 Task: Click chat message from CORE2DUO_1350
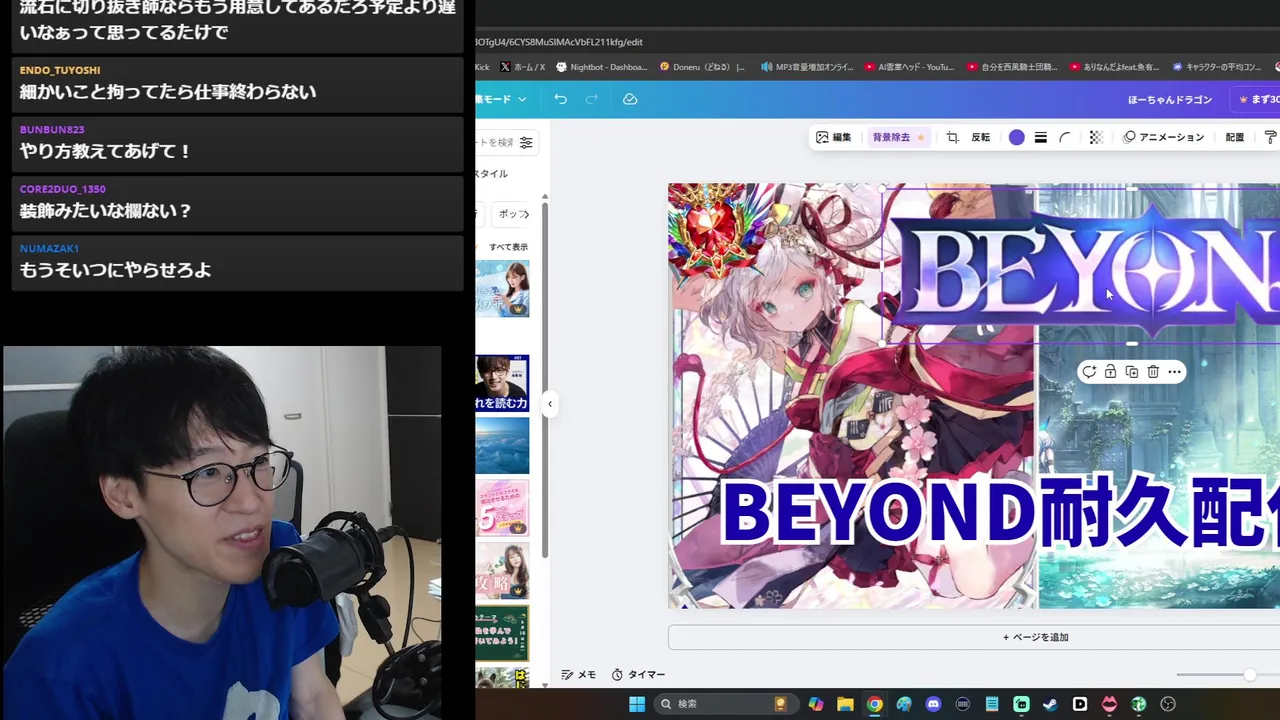point(236,203)
